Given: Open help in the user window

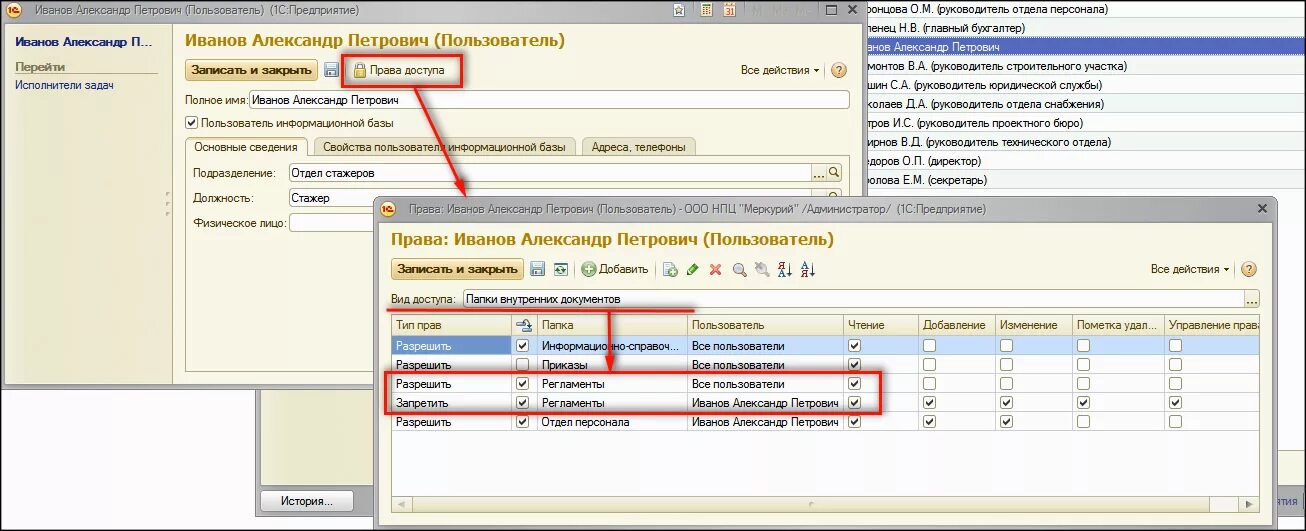Looking at the screenshot, I should (839, 71).
